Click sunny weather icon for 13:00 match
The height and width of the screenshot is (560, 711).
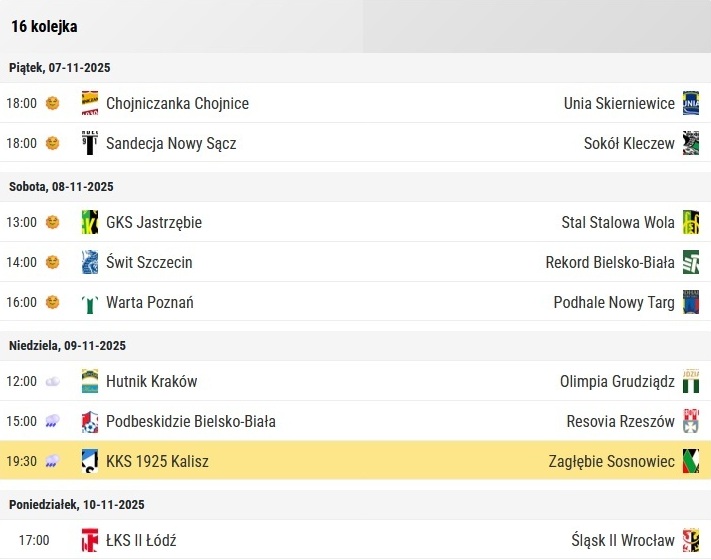pos(53,222)
